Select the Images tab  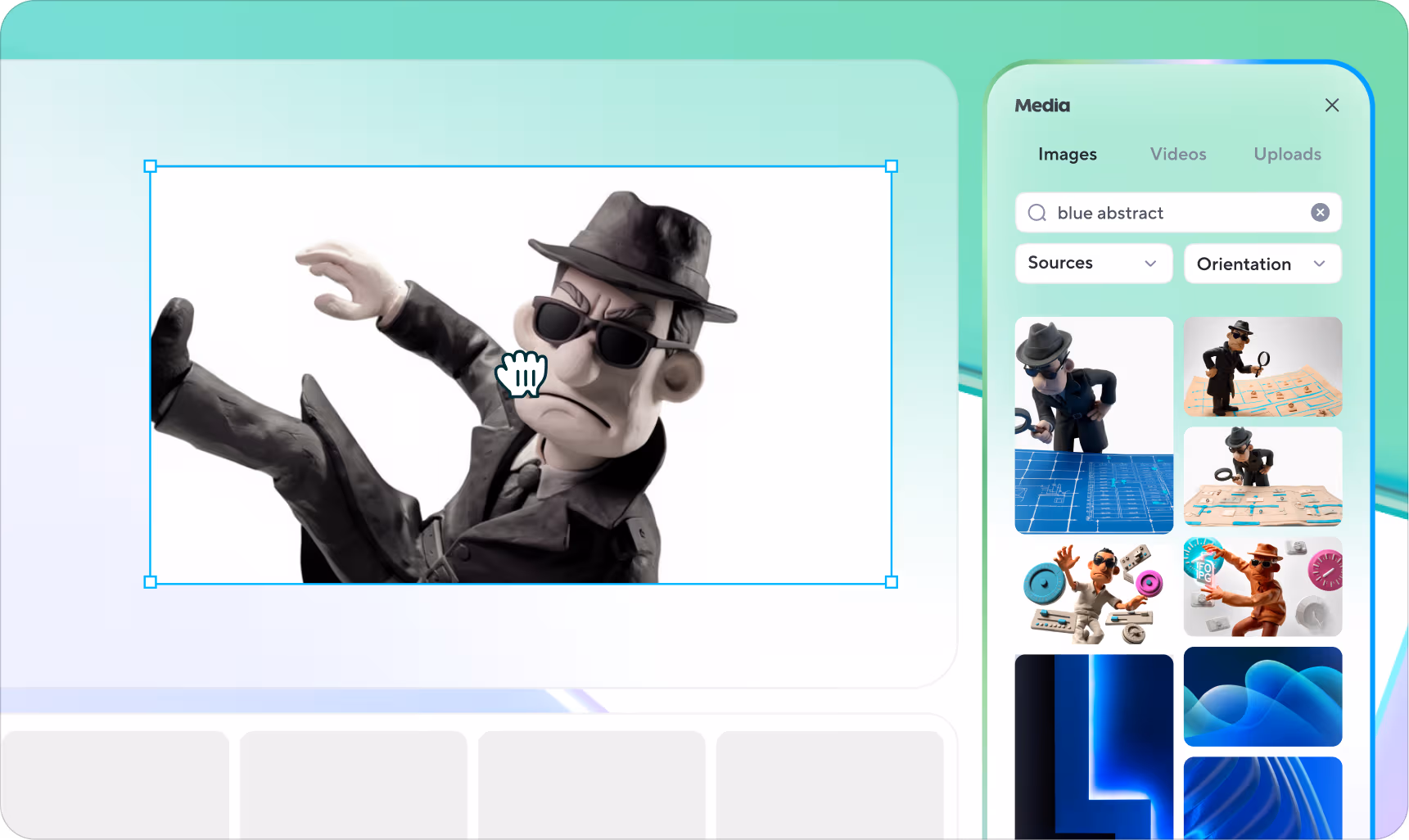tap(1067, 154)
